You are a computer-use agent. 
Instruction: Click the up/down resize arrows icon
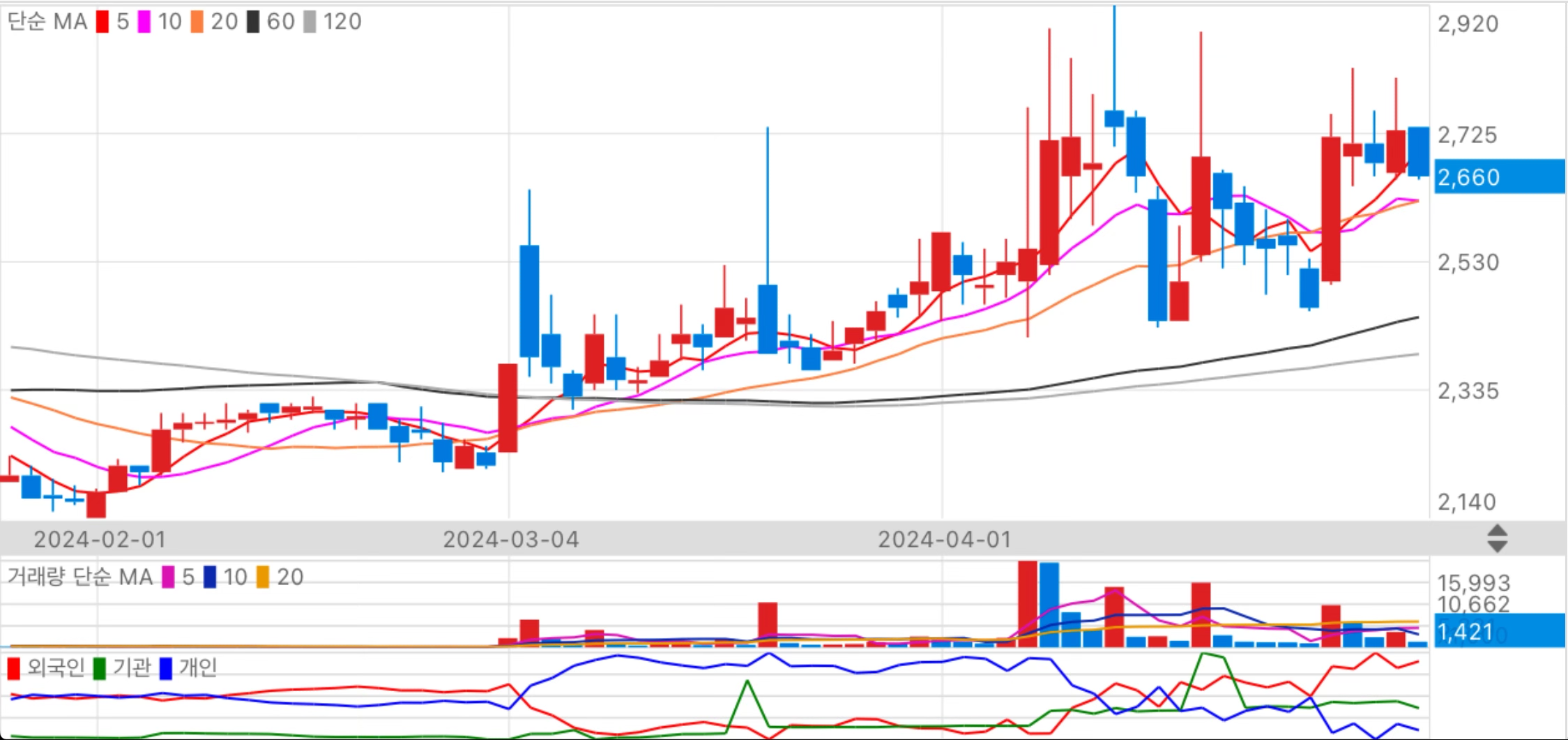pos(1498,539)
